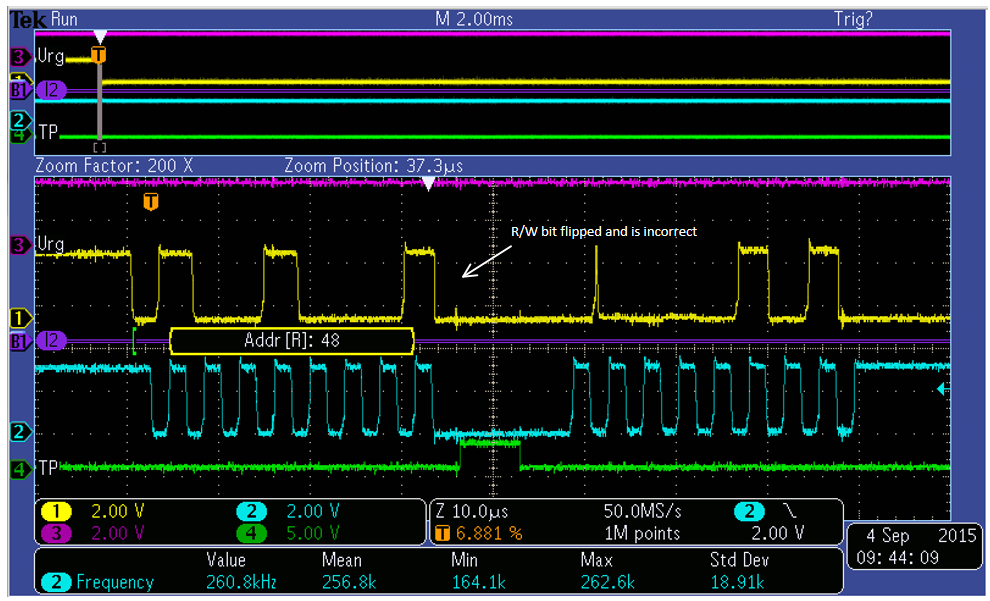Click purple channel 3 badge in vertical readout

56,533
